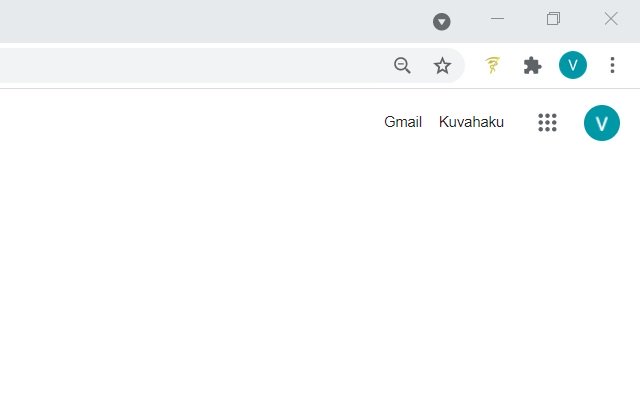640x400 pixels.
Task: Restore down the Chrome window
Action: coord(553,18)
